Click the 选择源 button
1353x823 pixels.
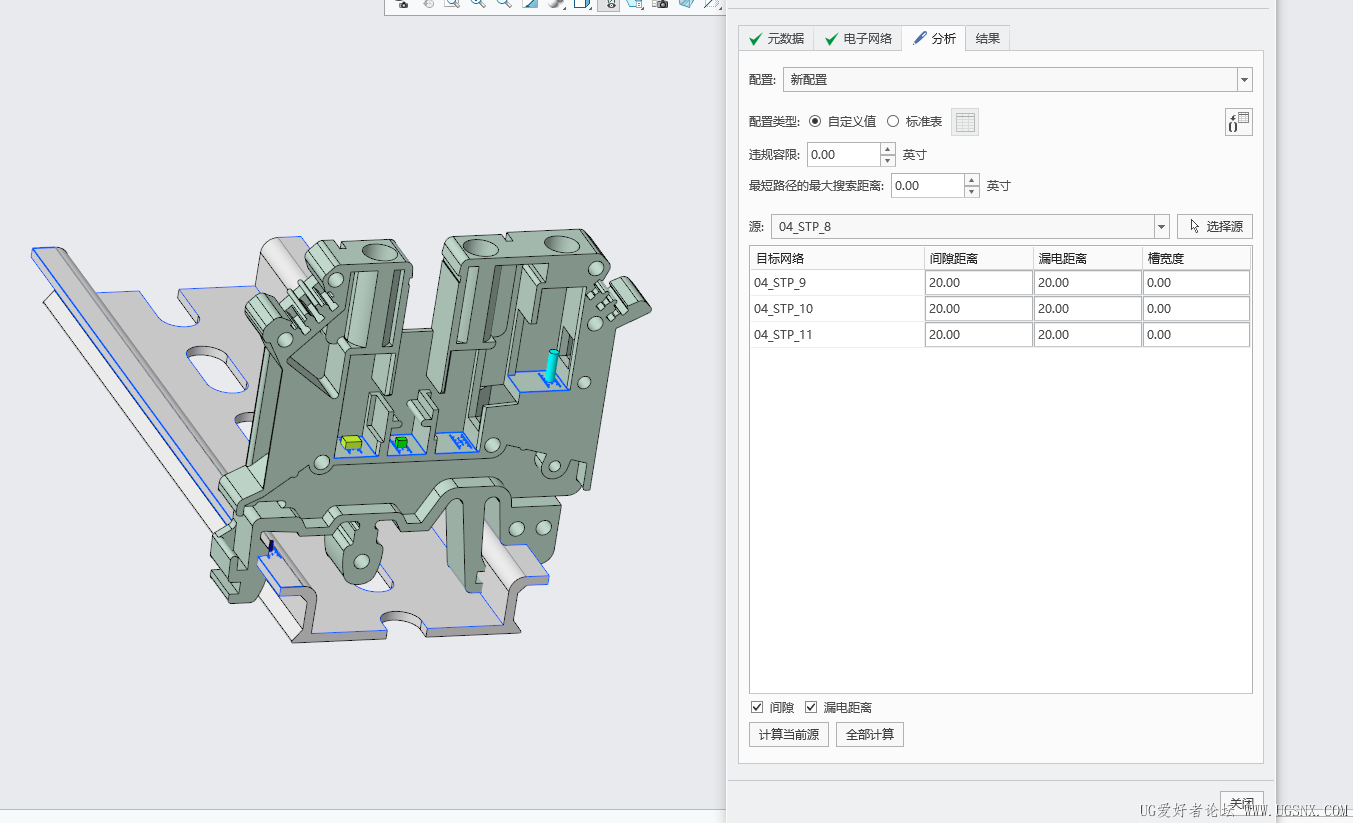[x=1215, y=227]
